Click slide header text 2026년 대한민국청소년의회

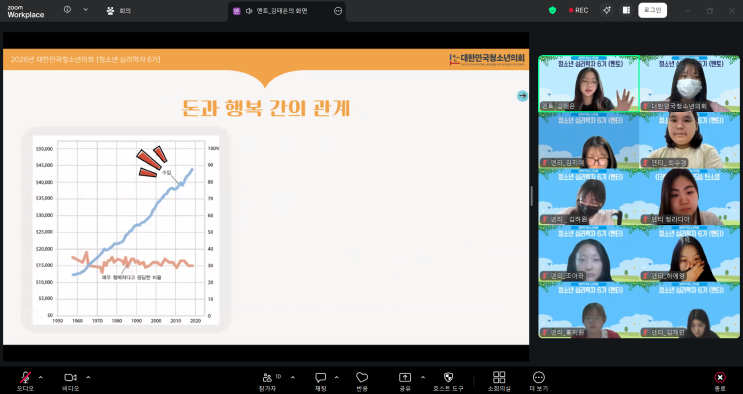(85, 59)
